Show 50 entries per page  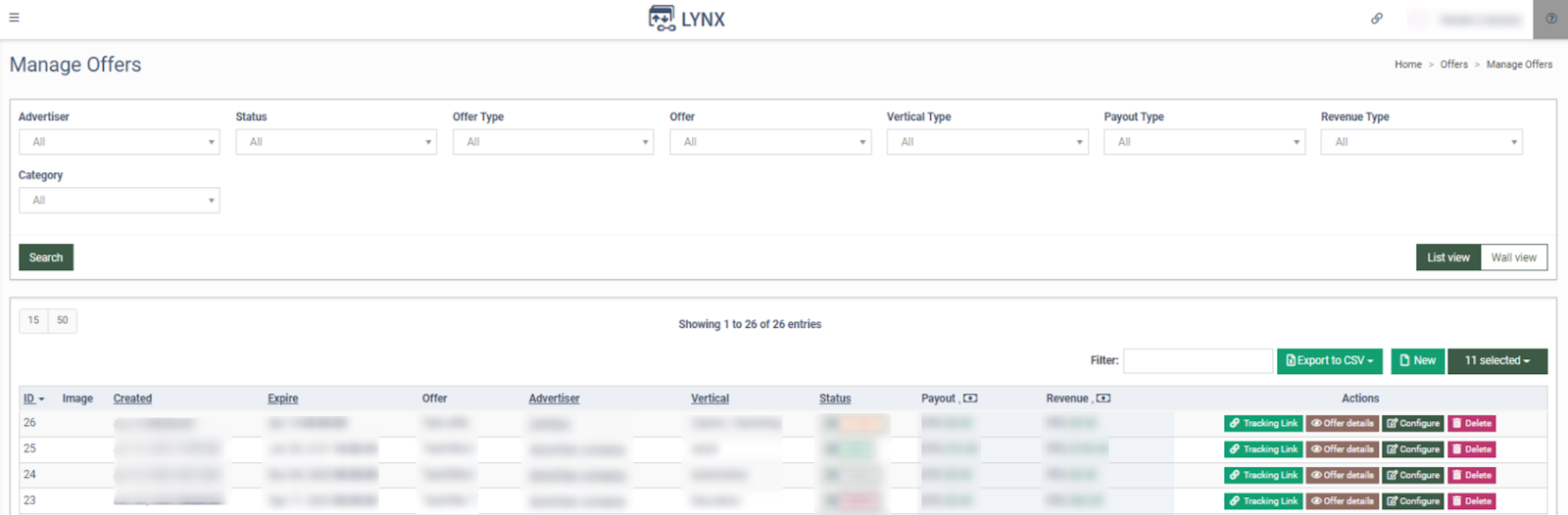tap(63, 320)
